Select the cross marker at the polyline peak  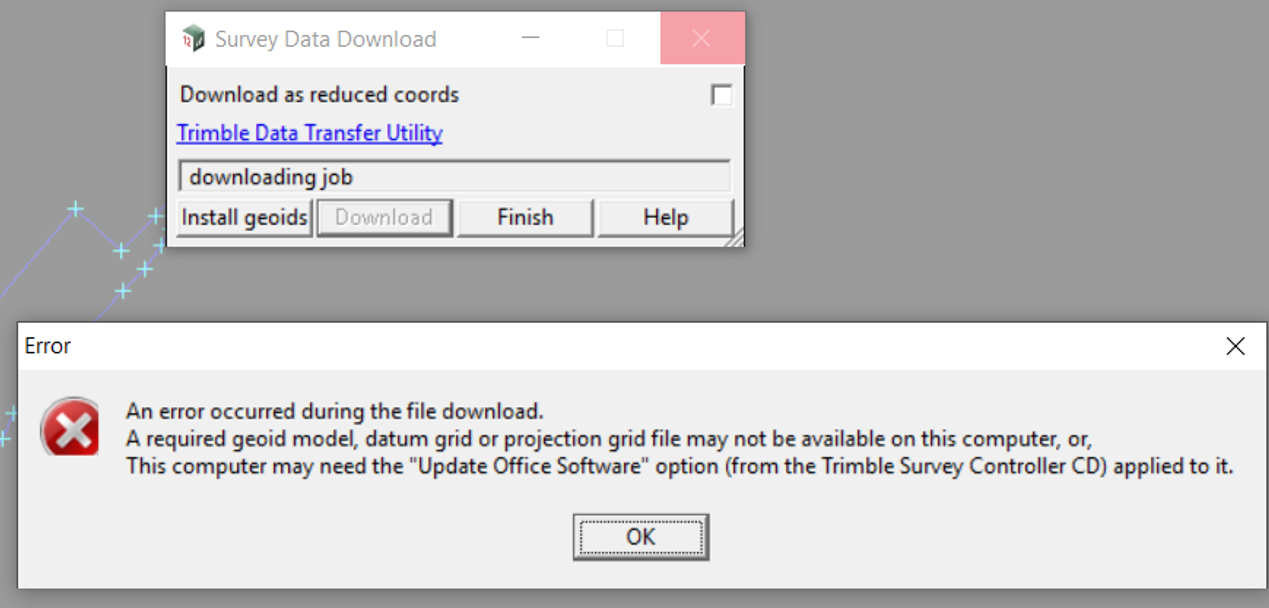75,209
